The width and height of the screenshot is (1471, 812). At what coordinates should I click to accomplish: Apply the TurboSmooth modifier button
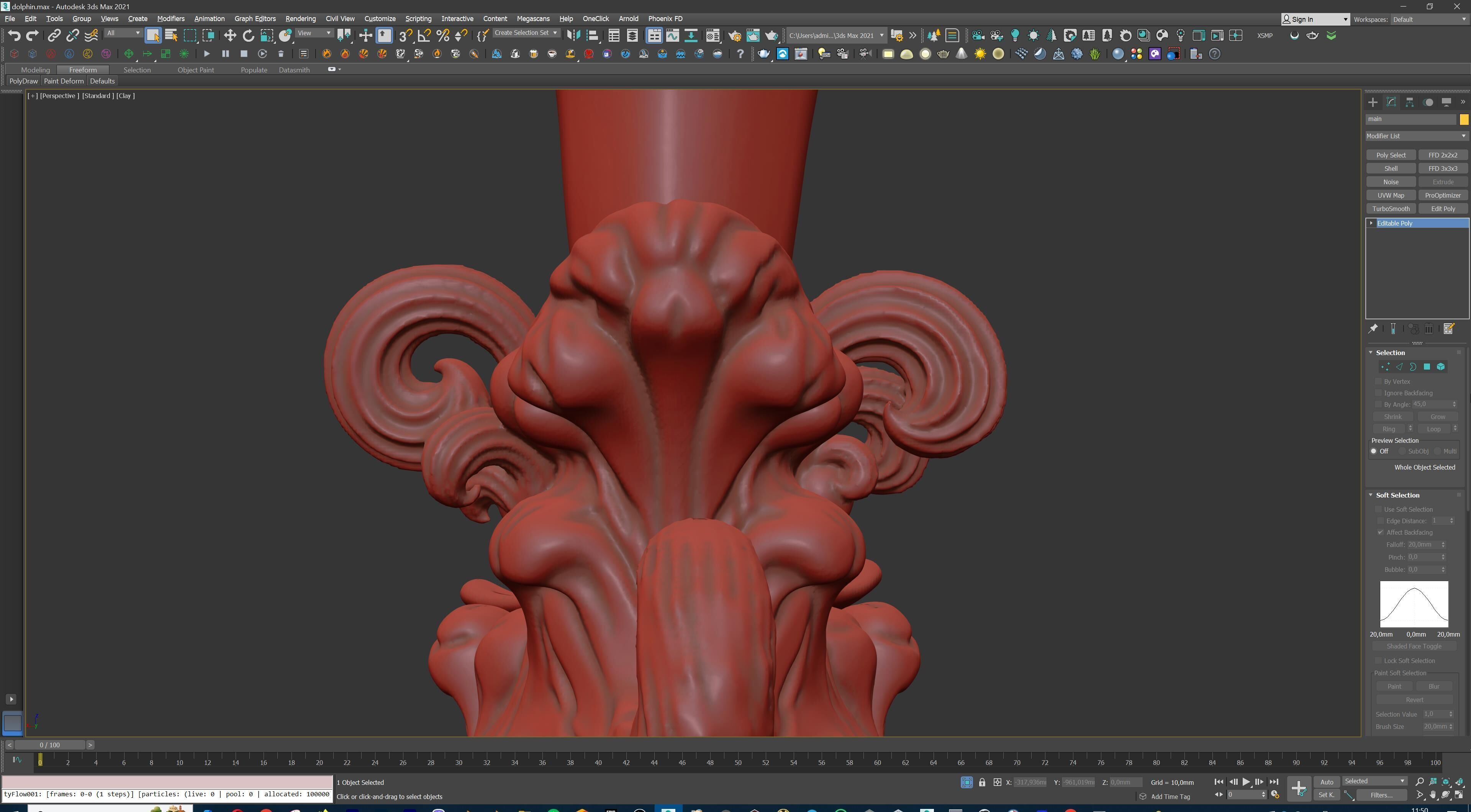pyautogui.click(x=1391, y=208)
